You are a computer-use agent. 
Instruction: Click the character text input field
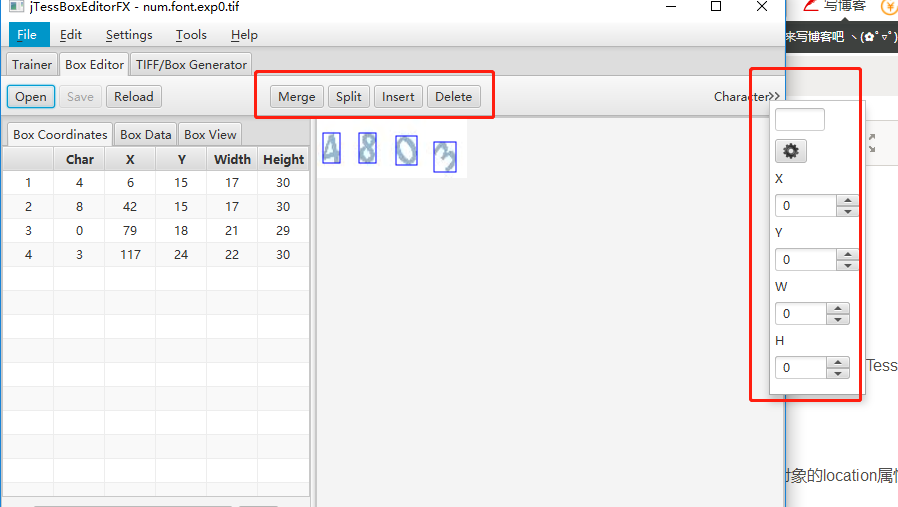pos(799,119)
